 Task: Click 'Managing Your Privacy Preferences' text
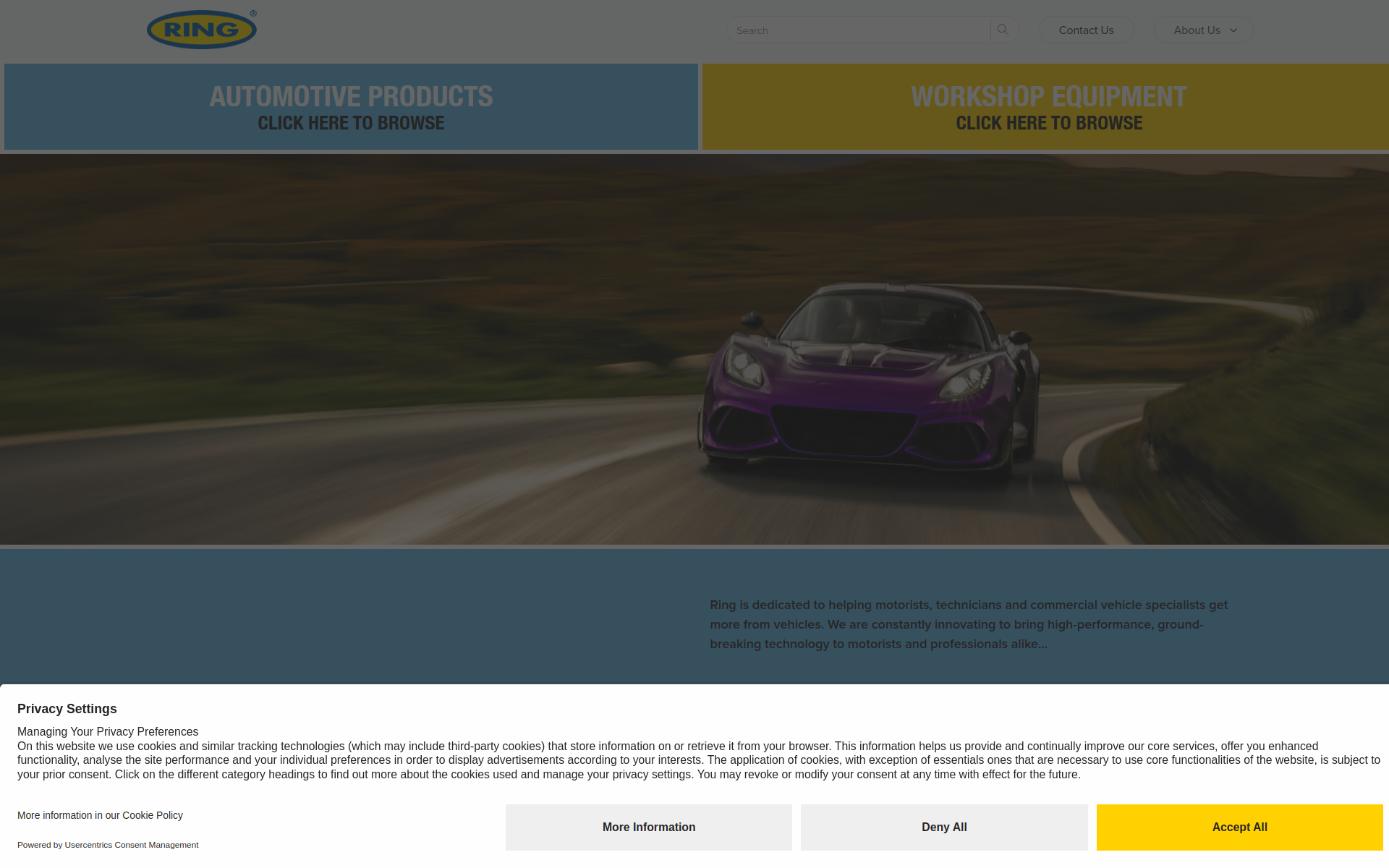click(108, 732)
